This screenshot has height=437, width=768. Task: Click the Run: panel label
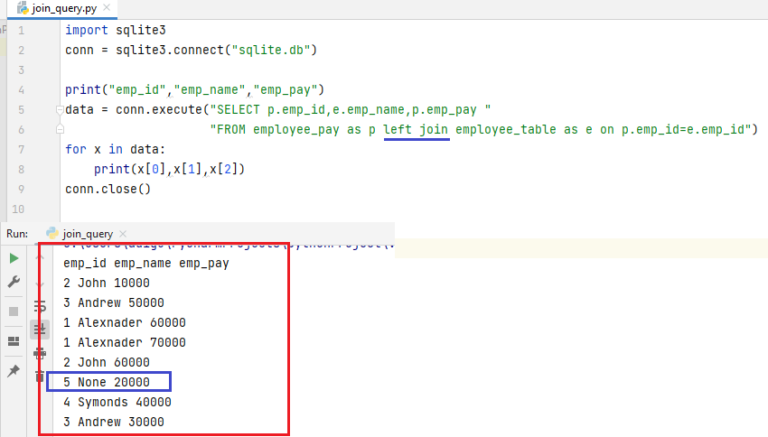click(x=17, y=234)
